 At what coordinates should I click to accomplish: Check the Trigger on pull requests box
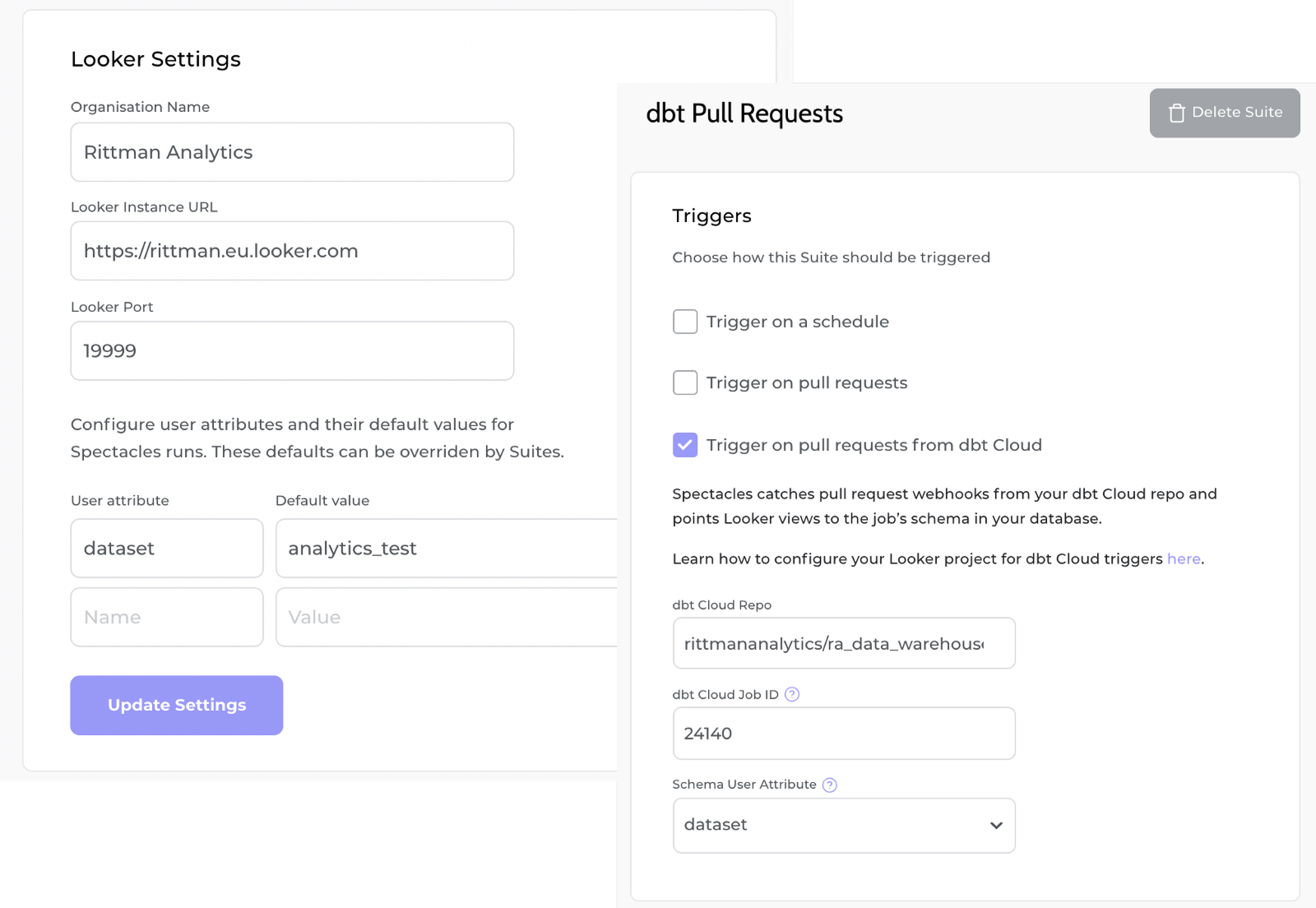[685, 382]
